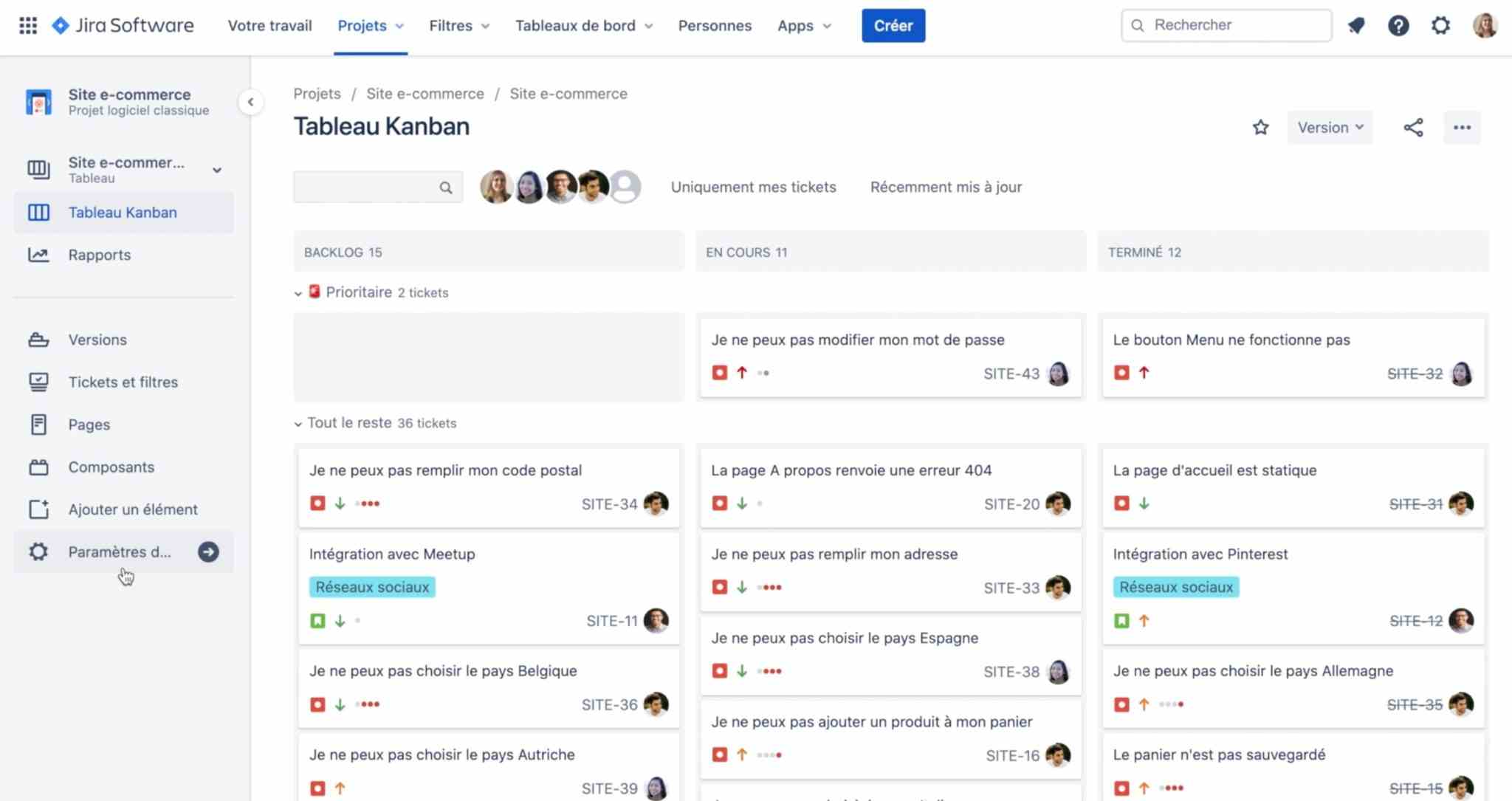Click the Jira Software logo
This screenshot has height=801, width=1512.
click(123, 26)
